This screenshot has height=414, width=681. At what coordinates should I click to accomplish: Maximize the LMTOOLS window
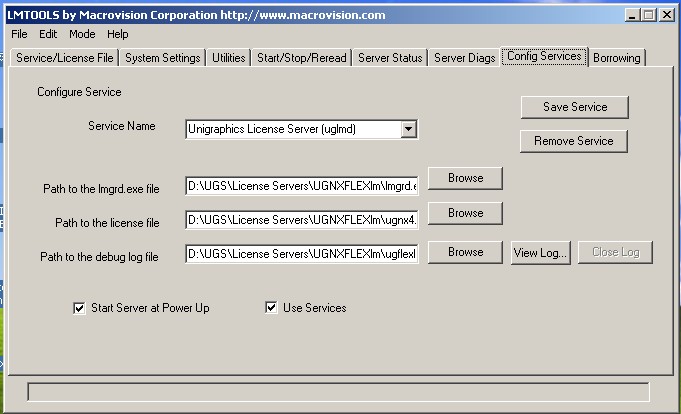pos(648,15)
